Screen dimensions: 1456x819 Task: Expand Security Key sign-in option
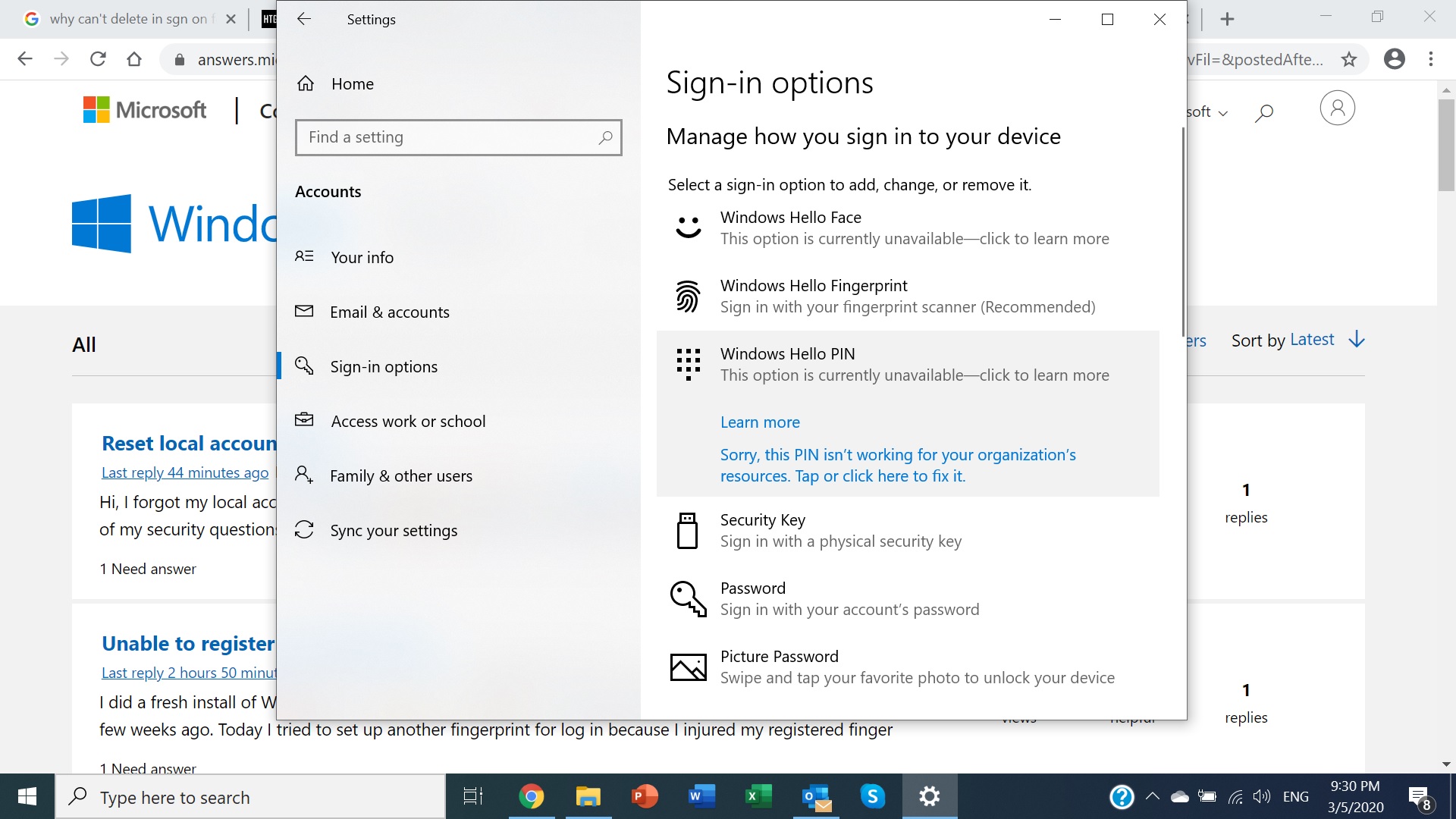click(x=908, y=530)
